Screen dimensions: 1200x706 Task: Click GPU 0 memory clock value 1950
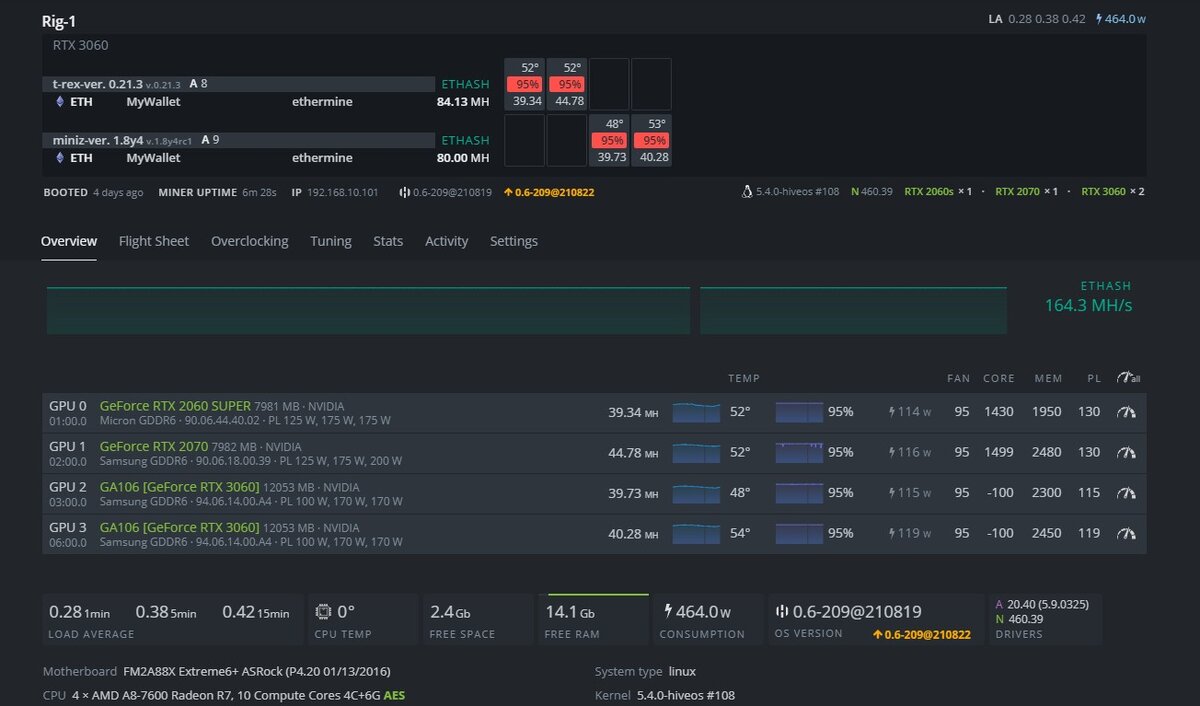[x=1047, y=412]
